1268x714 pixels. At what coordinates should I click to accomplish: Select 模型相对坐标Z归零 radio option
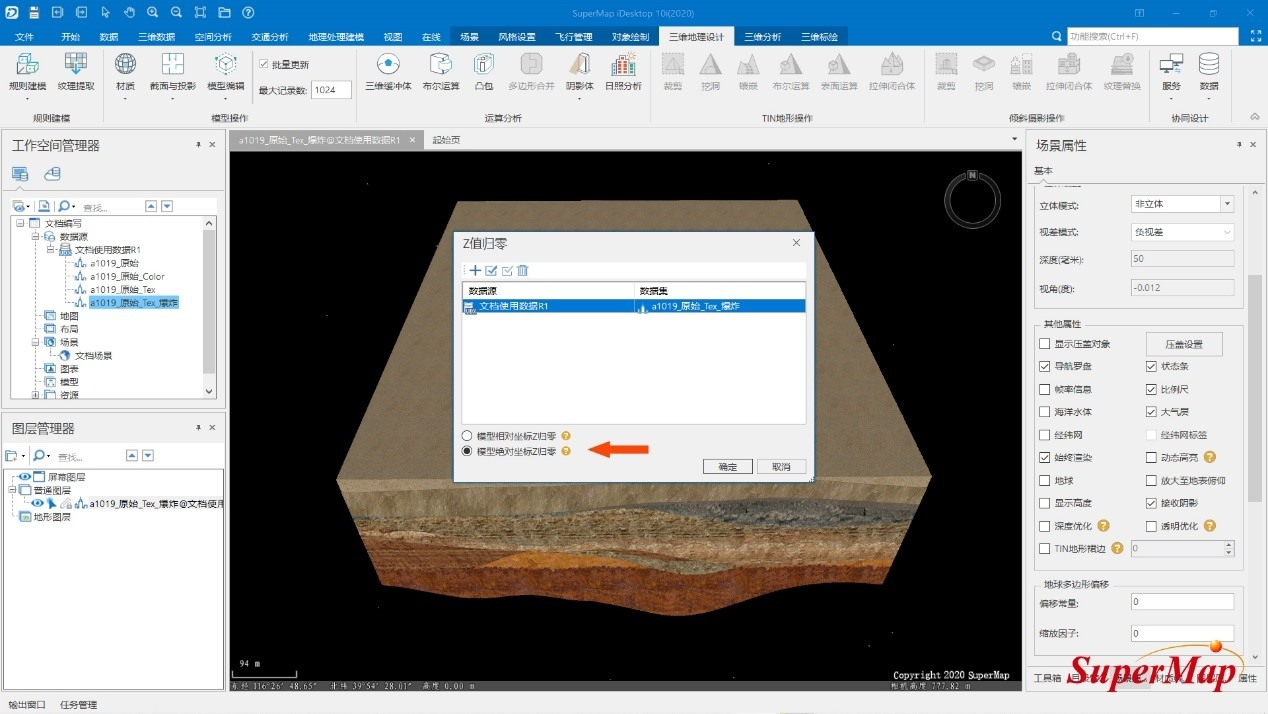[467, 436]
